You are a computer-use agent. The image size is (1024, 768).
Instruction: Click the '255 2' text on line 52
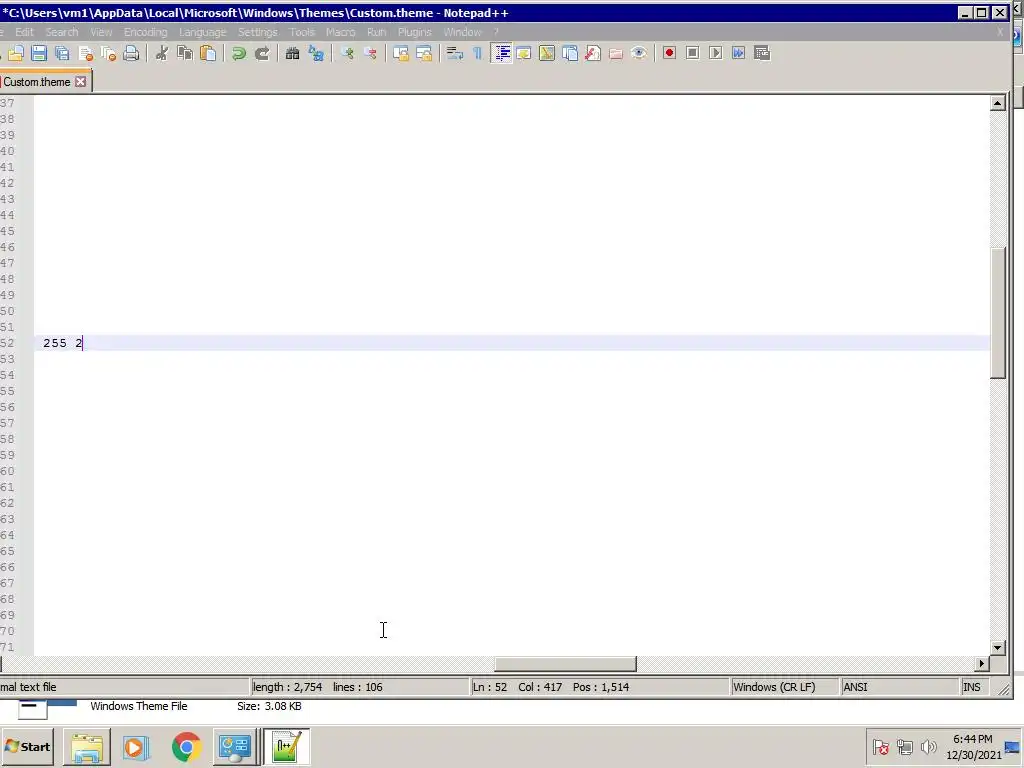coord(63,343)
